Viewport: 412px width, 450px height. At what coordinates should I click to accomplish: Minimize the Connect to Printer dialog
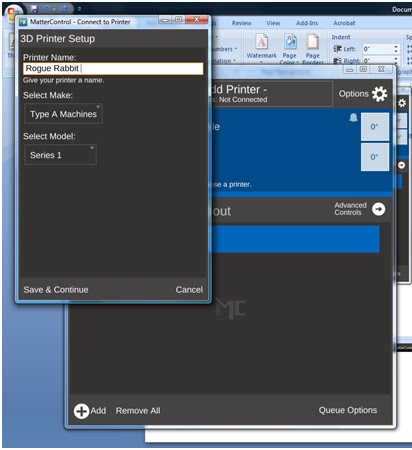pos(165,20)
